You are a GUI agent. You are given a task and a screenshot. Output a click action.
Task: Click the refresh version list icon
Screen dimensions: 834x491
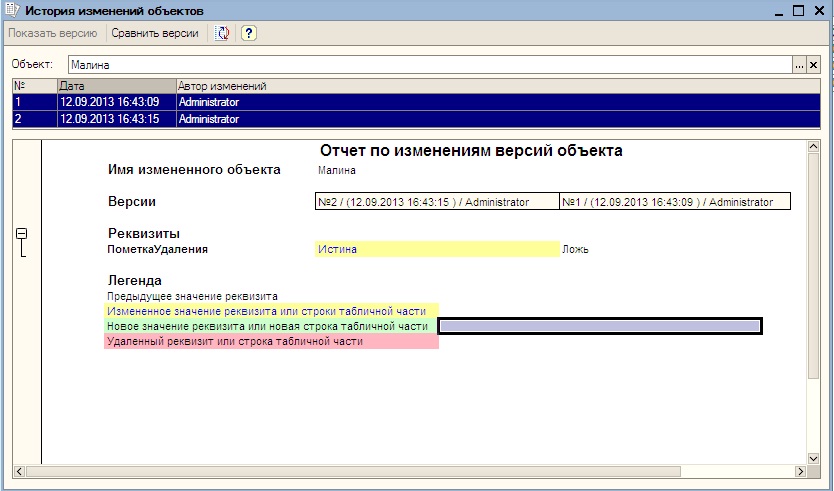(222, 33)
